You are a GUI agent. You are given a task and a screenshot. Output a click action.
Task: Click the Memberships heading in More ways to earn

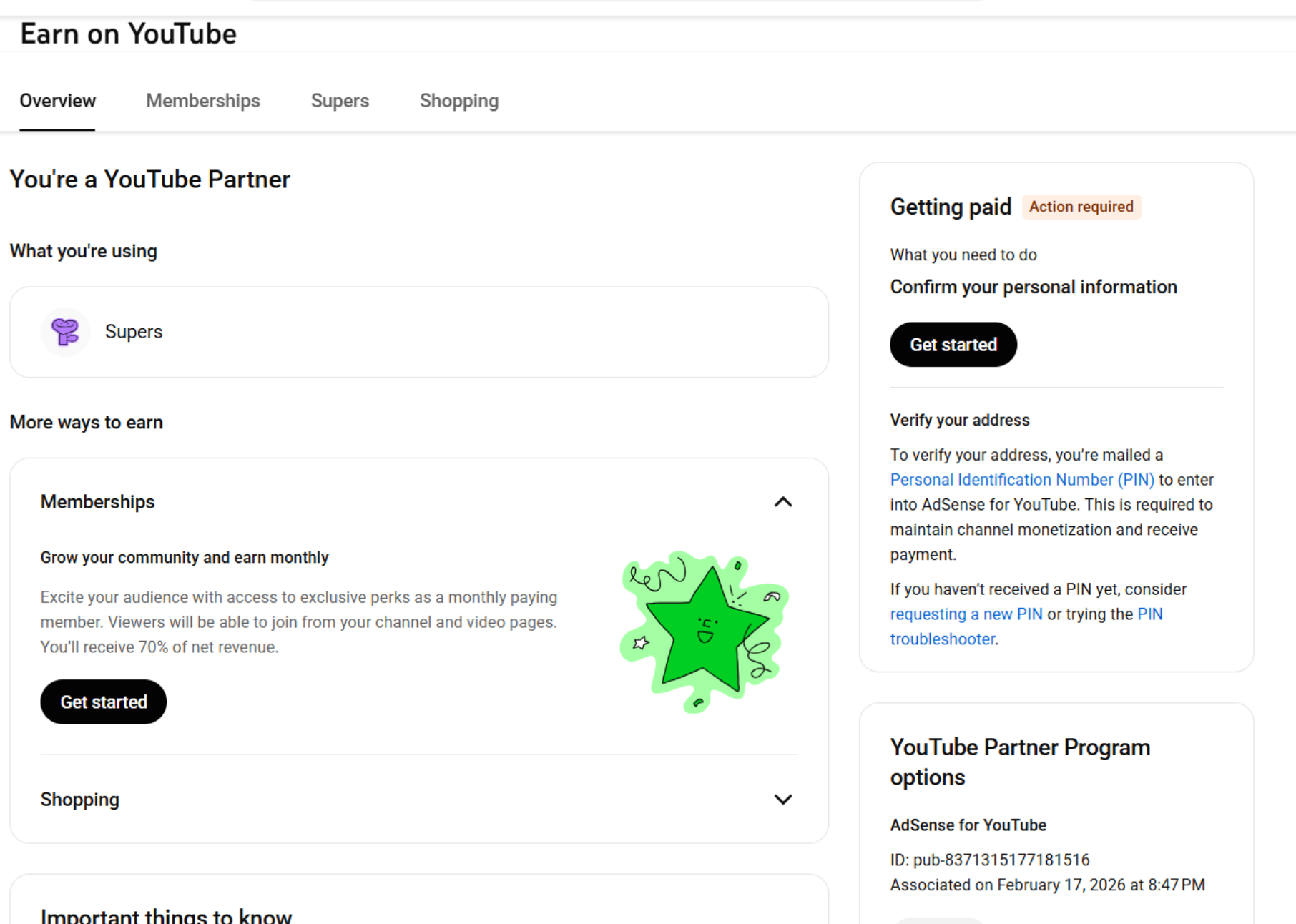point(97,502)
